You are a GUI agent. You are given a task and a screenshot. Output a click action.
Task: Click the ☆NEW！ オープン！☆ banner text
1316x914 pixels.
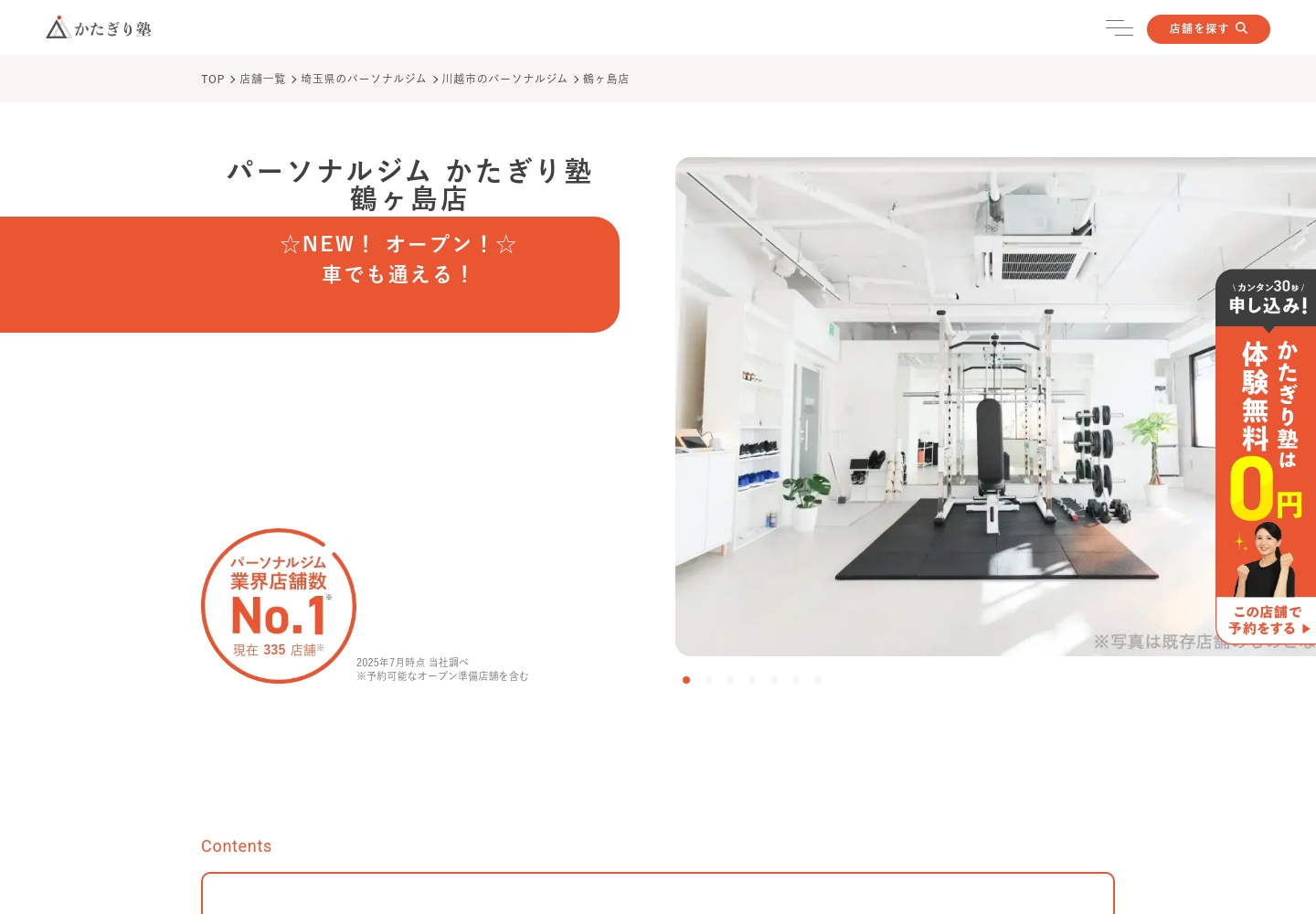point(398,244)
